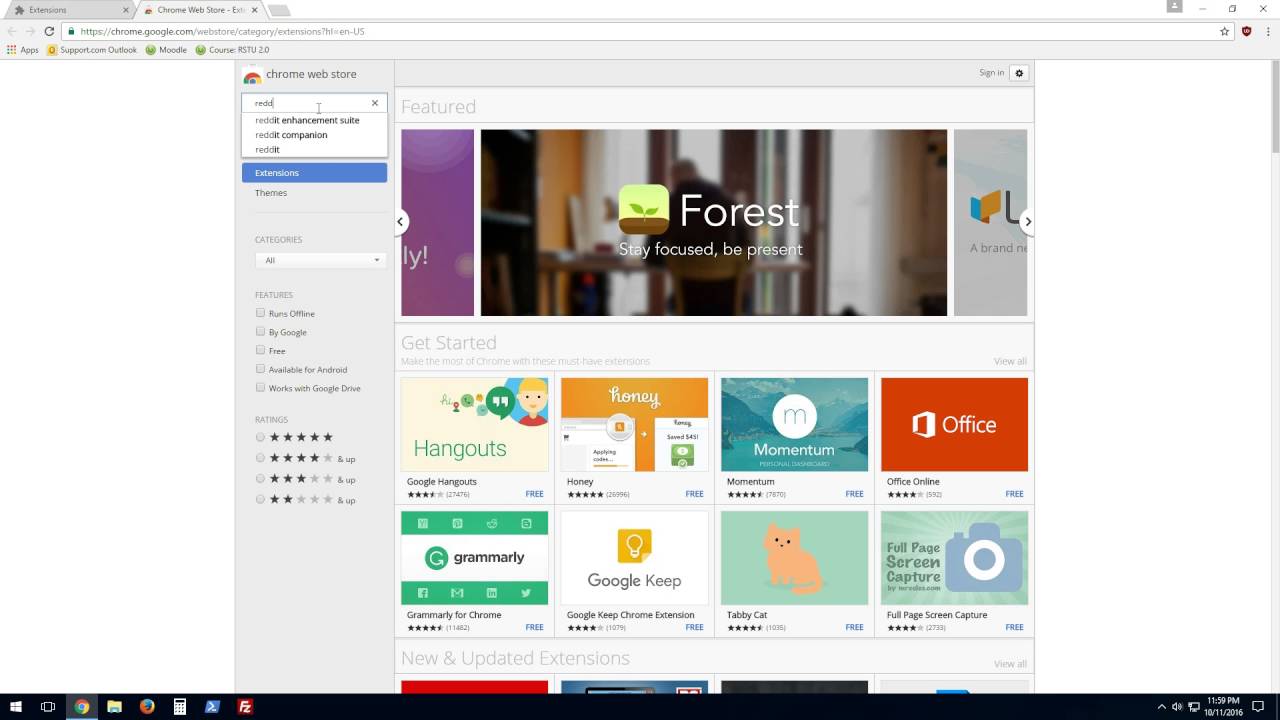Check Works with Google Drive

[x=260, y=387]
